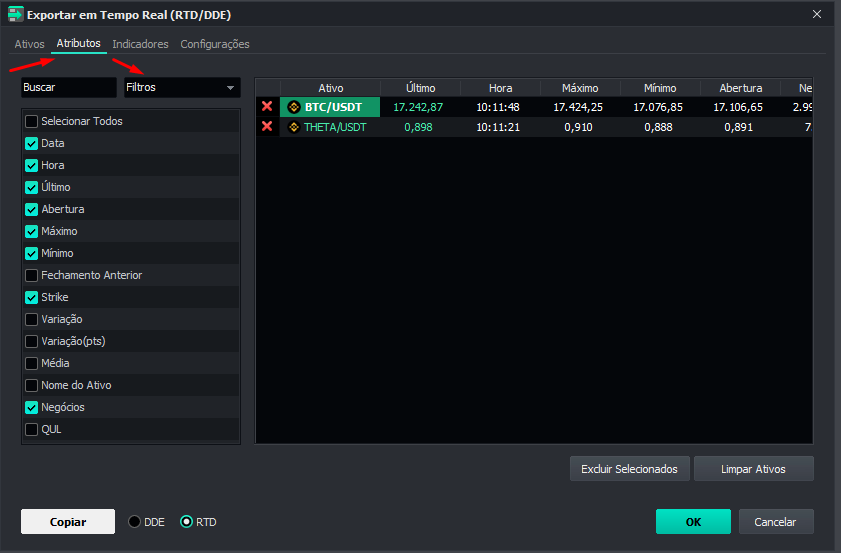Go to Configurações tab

[215, 44]
